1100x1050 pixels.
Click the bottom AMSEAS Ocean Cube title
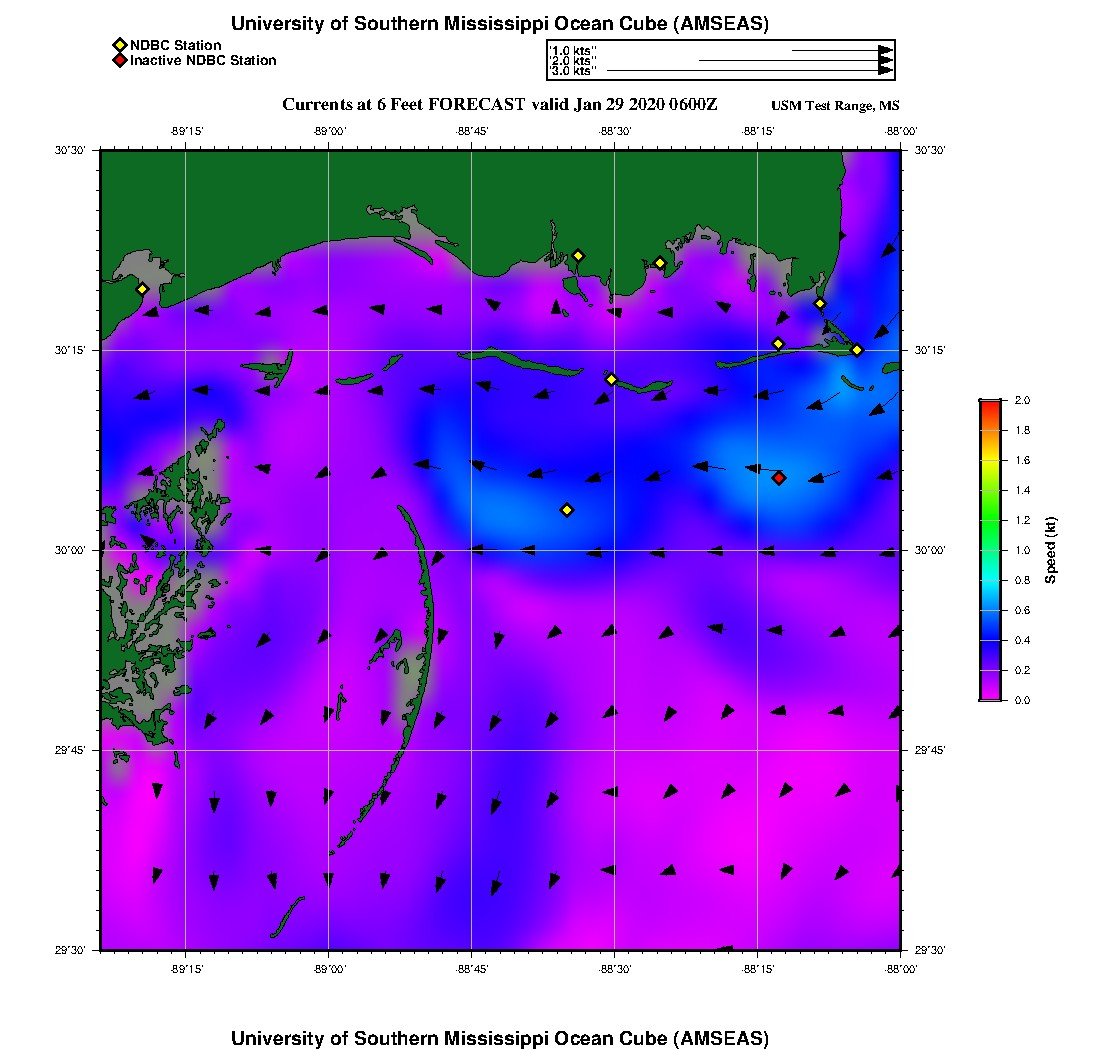[499, 1038]
